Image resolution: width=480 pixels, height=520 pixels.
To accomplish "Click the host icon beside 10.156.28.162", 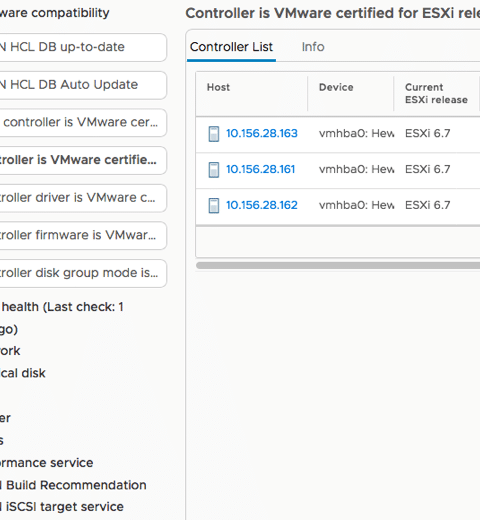I will (x=214, y=205).
